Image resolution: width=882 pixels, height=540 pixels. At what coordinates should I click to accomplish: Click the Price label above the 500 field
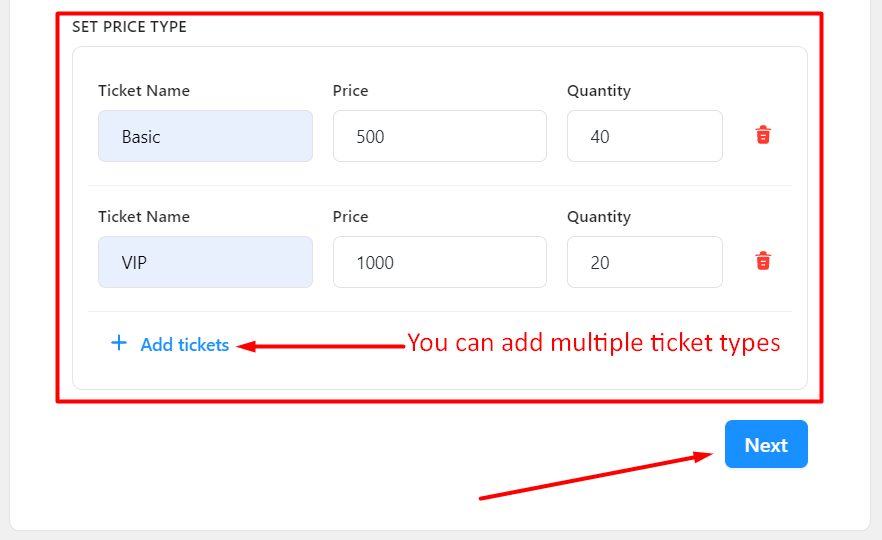pyautogui.click(x=350, y=91)
